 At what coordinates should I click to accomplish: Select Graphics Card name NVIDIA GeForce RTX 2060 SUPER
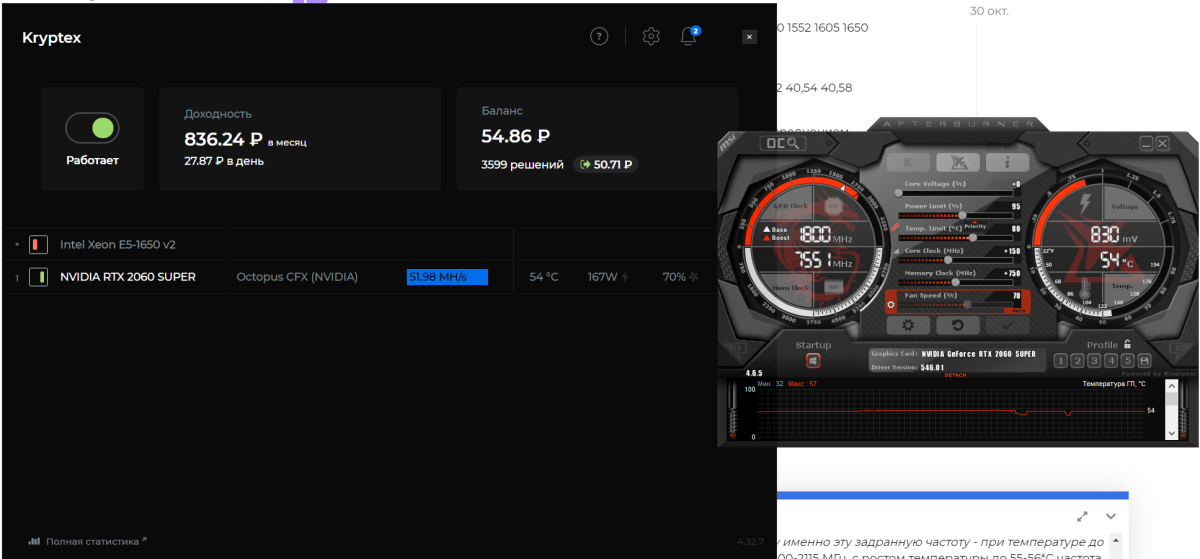[x=979, y=354]
